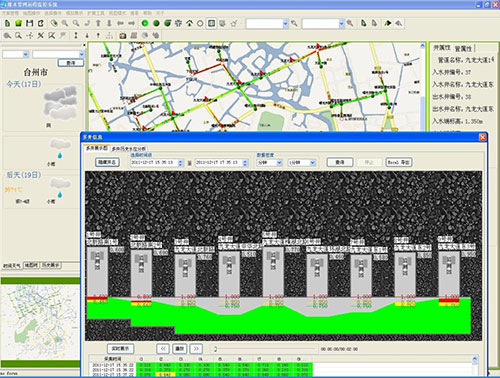Screen dimensions: 500x378
Task: Click the green forward arrow icon
Action: point(387,23)
